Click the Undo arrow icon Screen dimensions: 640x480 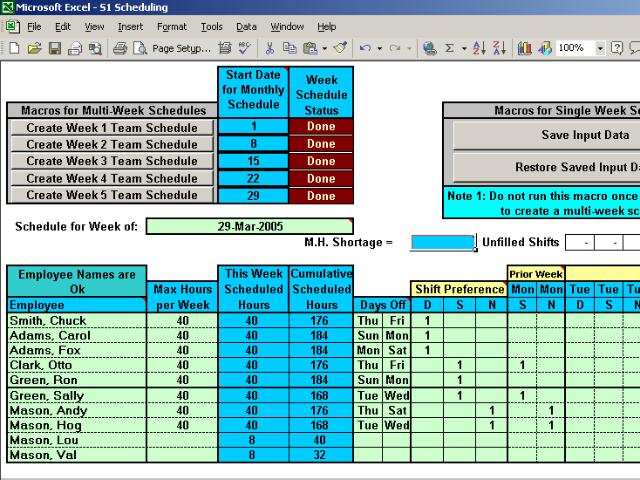click(365, 48)
